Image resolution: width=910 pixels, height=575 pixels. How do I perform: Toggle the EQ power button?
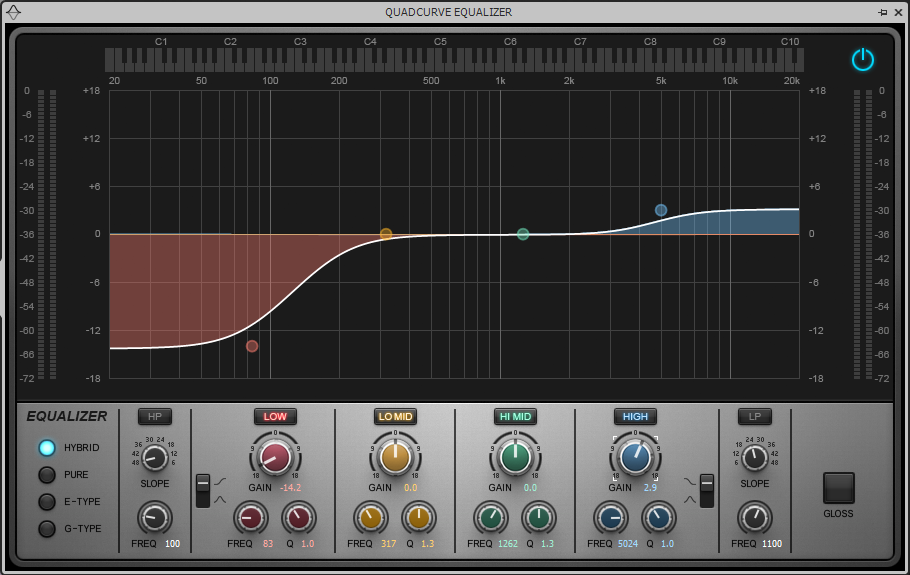(862, 60)
